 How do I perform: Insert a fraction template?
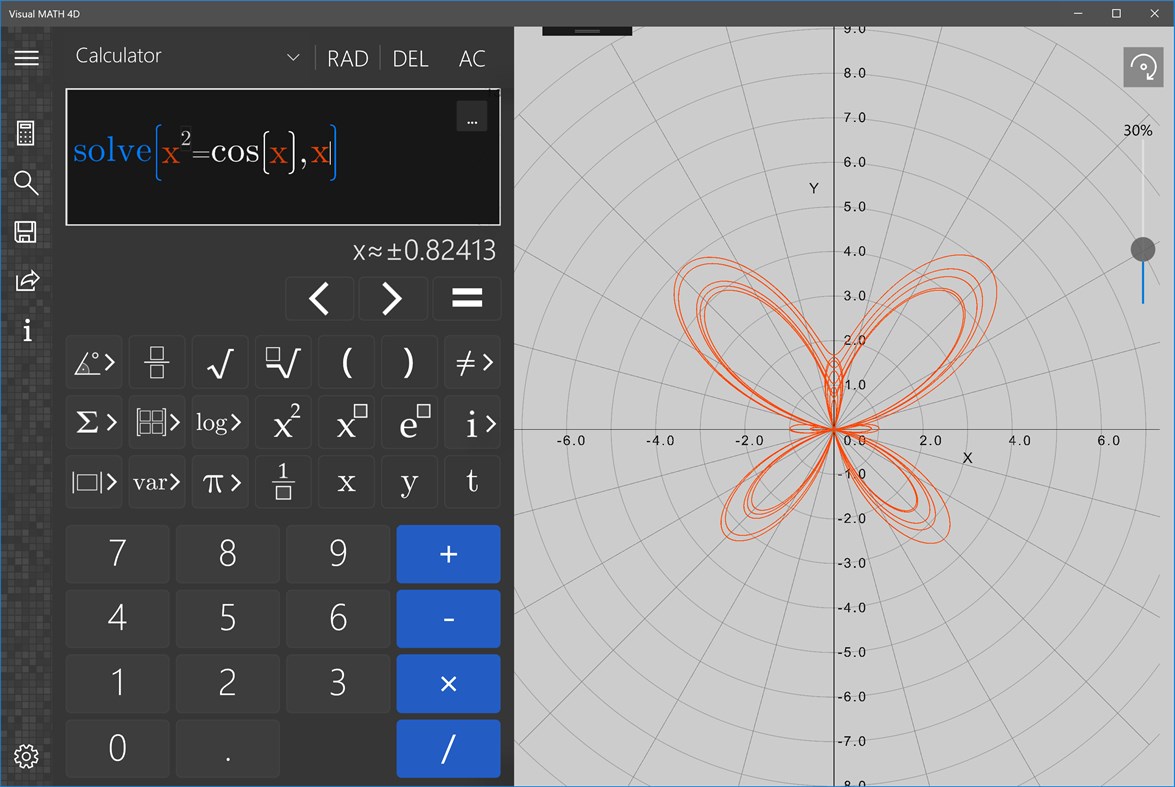[x=157, y=363]
